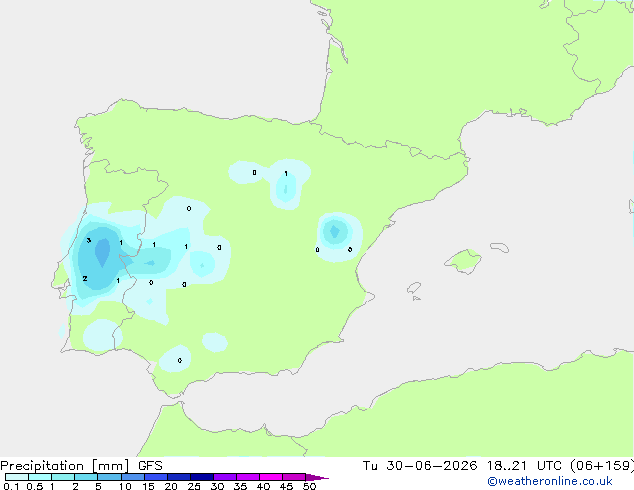Click the precipitation cell center in eastern Spain
634x490 pixels.
[335, 232]
